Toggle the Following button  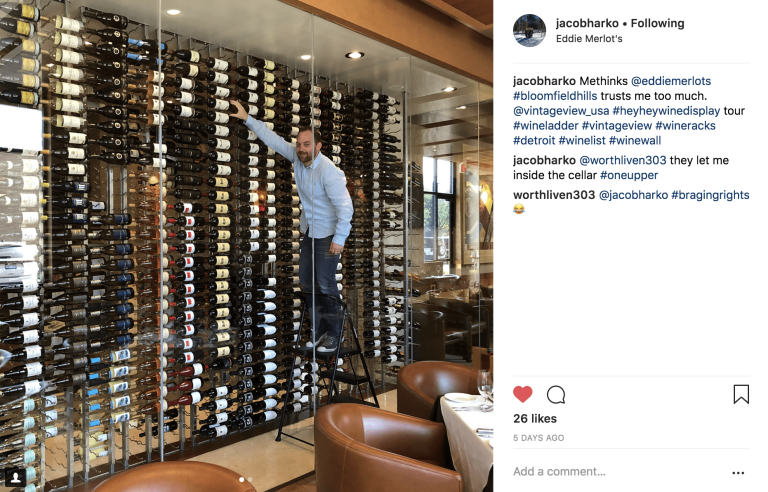point(657,23)
